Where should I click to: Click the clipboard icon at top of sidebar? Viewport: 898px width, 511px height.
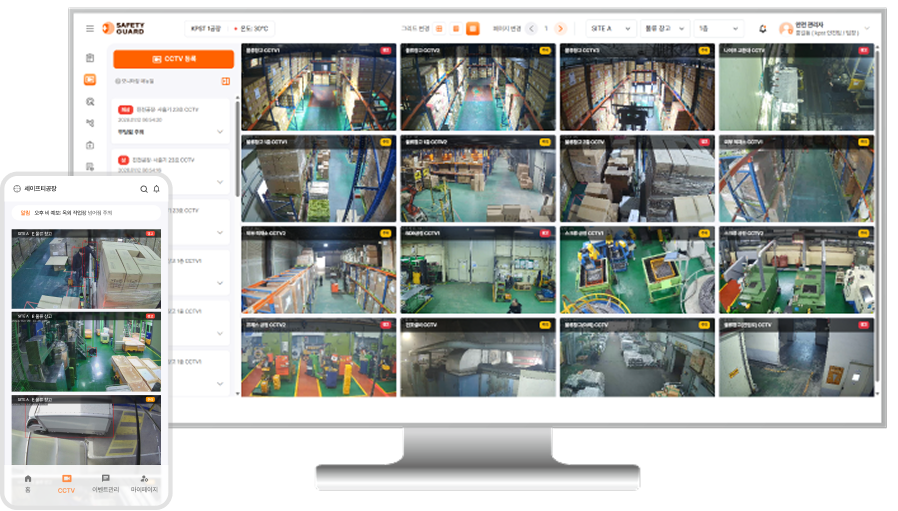click(x=90, y=58)
